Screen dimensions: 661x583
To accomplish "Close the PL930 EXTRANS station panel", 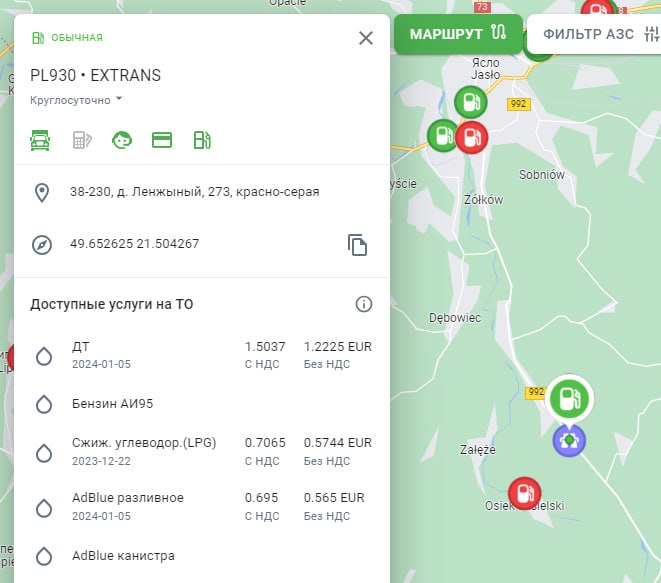I will (366, 38).
